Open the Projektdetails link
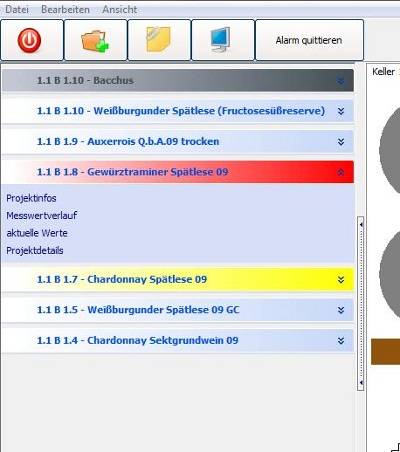Image resolution: width=400 pixels, height=452 pixels. point(35,250)
